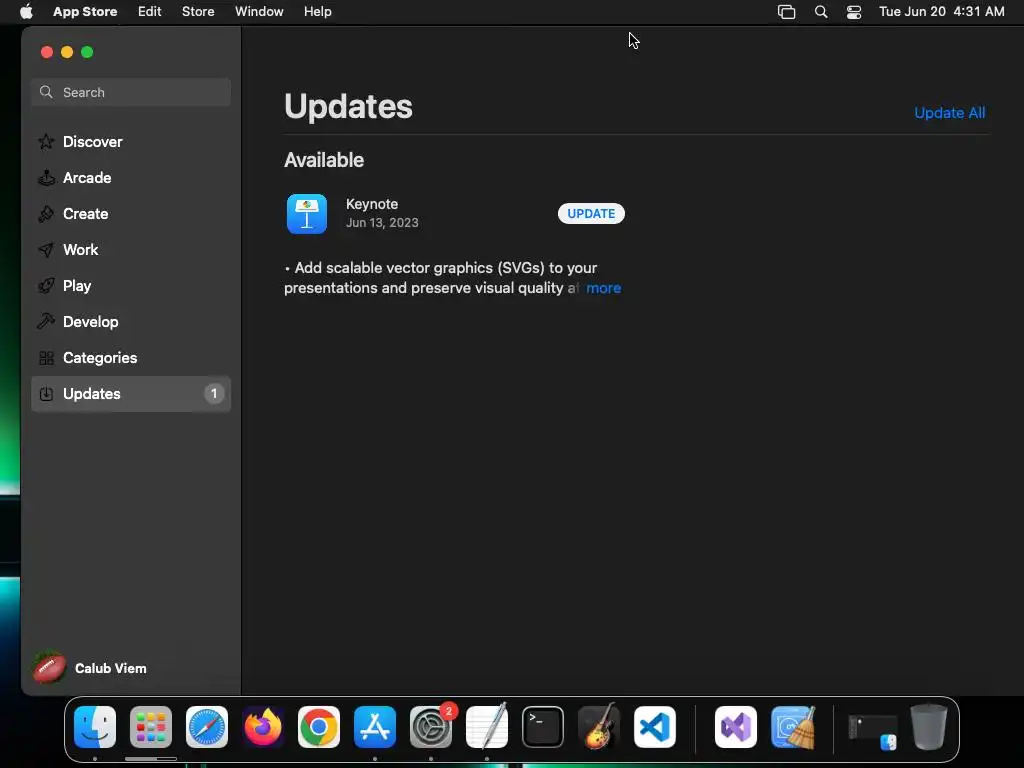Click the Jun 13, 2023 date text

pos(382,223)
